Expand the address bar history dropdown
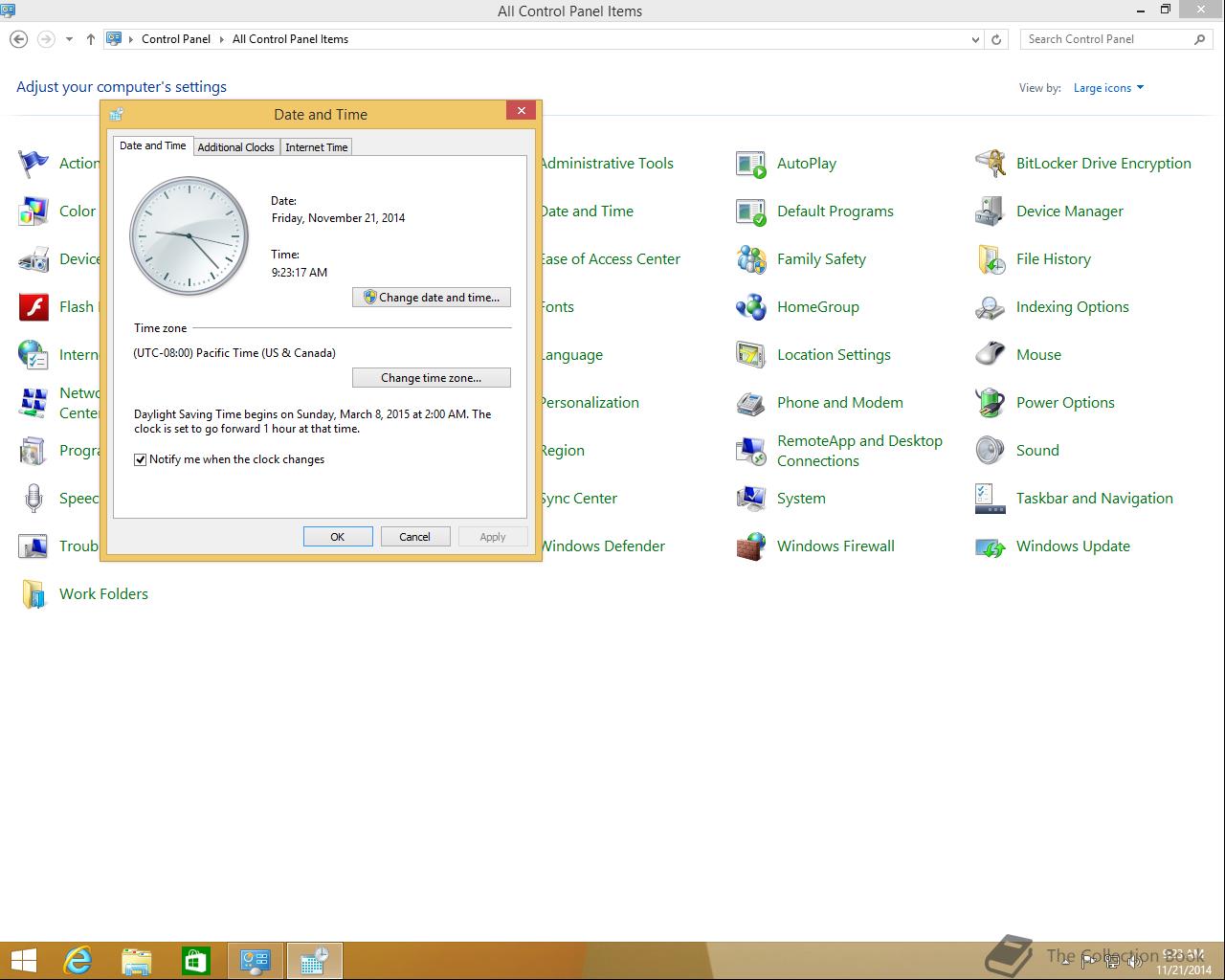Screen dimensions: 1225x980 (x=975, y=39)
